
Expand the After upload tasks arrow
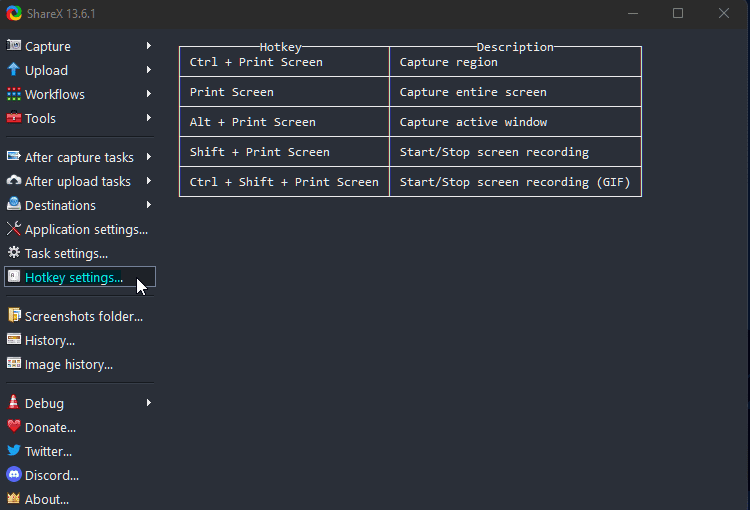point(149,181)
